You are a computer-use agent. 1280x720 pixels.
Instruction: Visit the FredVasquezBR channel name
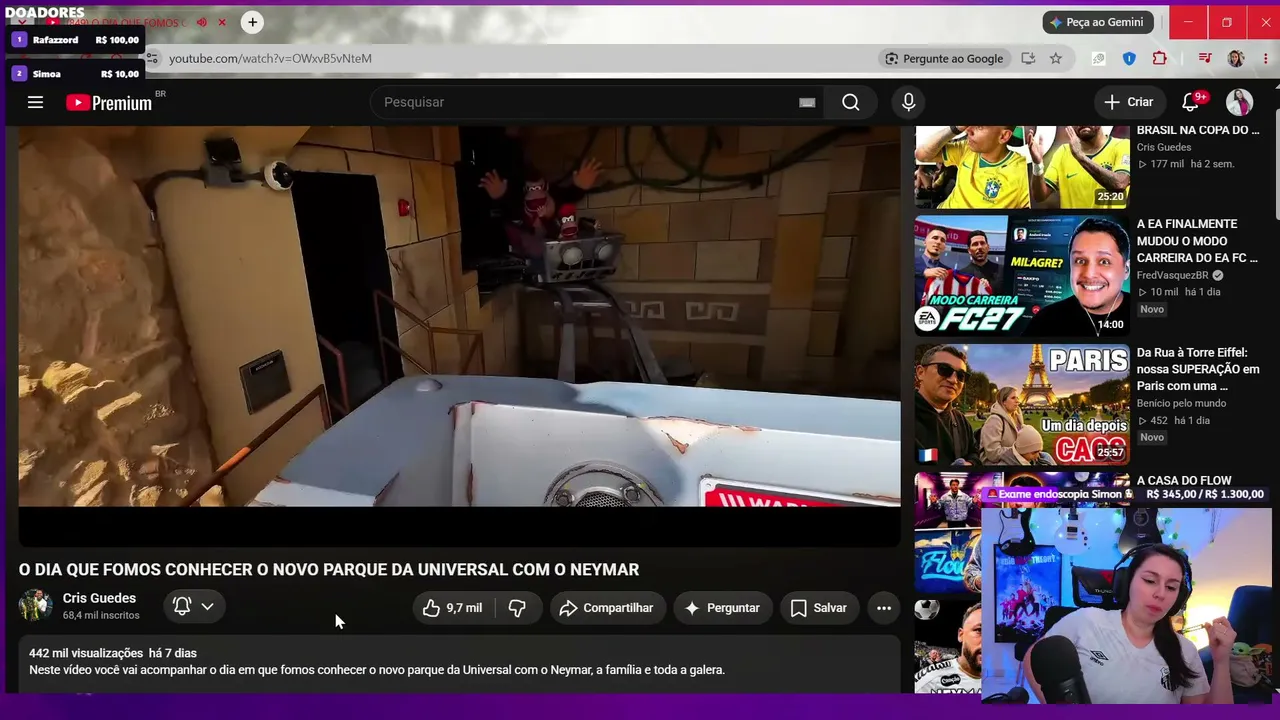pyautogui.click(x=1173, y=275)
